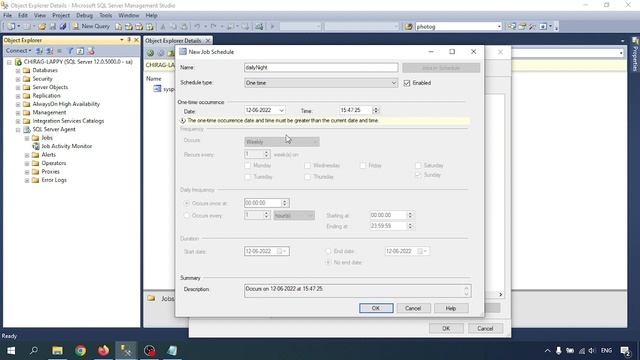This screenshot has height=360, width=640.
Task: Check the Monday checkbox
Action: point(247,165)
